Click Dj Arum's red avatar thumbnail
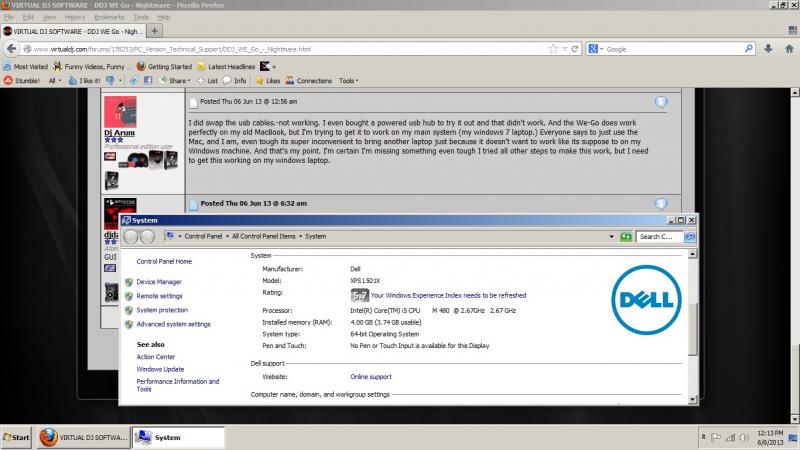Image resolution: width=800 pixels, height=450 pixels. (x=120, y=112)
